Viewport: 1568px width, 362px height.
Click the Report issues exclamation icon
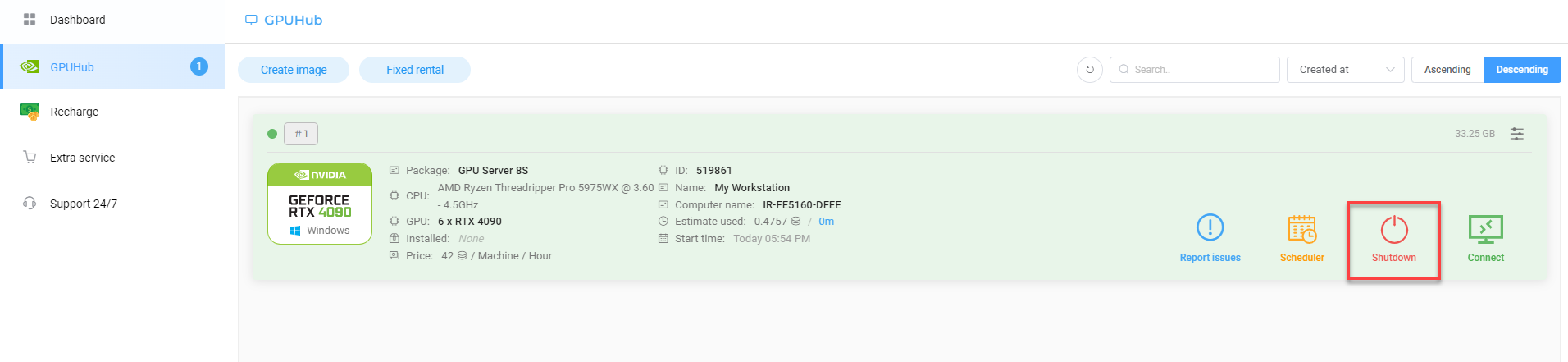click(1210, 228)
